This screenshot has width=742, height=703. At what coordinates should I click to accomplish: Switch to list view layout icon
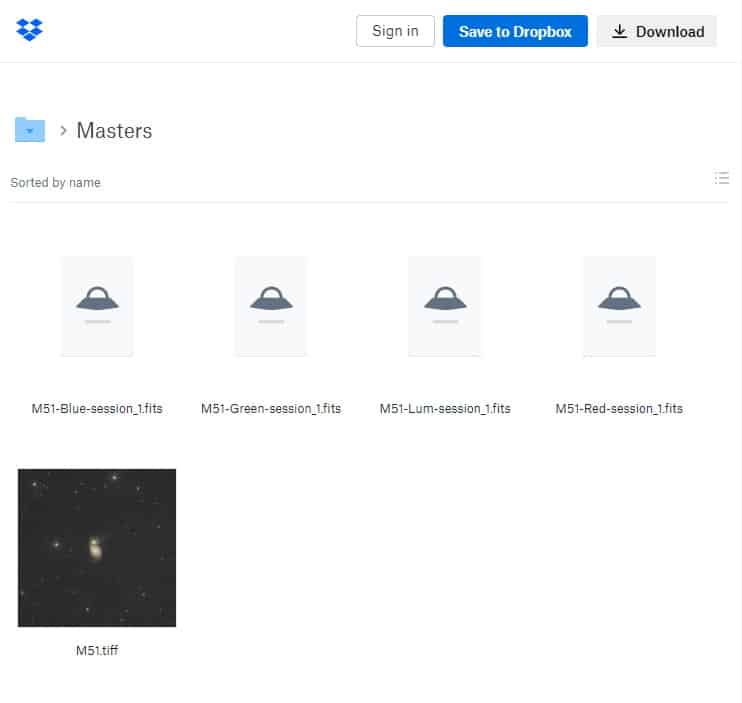[722, 178]
